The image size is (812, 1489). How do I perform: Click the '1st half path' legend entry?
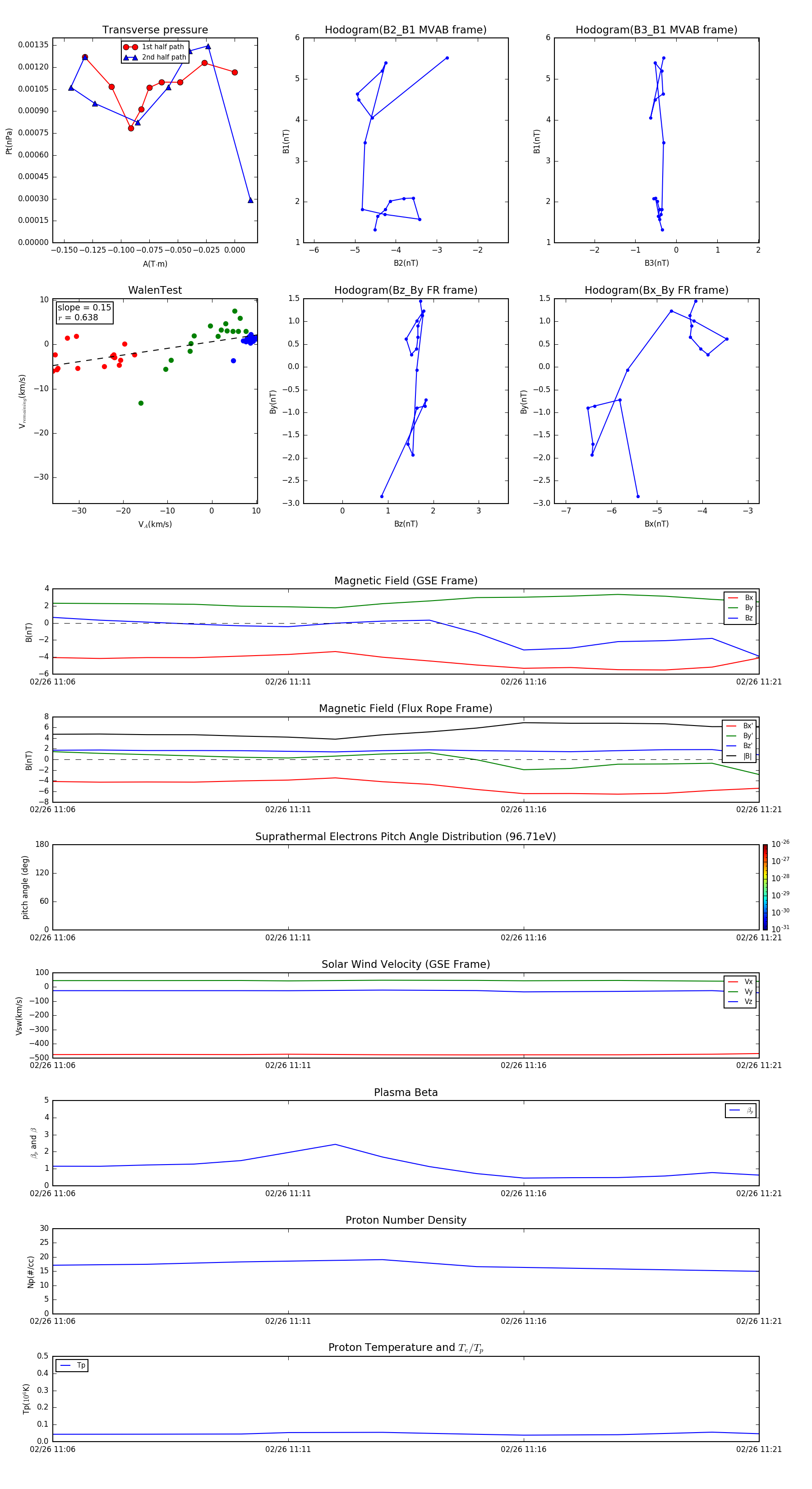(x=154, y=47)
